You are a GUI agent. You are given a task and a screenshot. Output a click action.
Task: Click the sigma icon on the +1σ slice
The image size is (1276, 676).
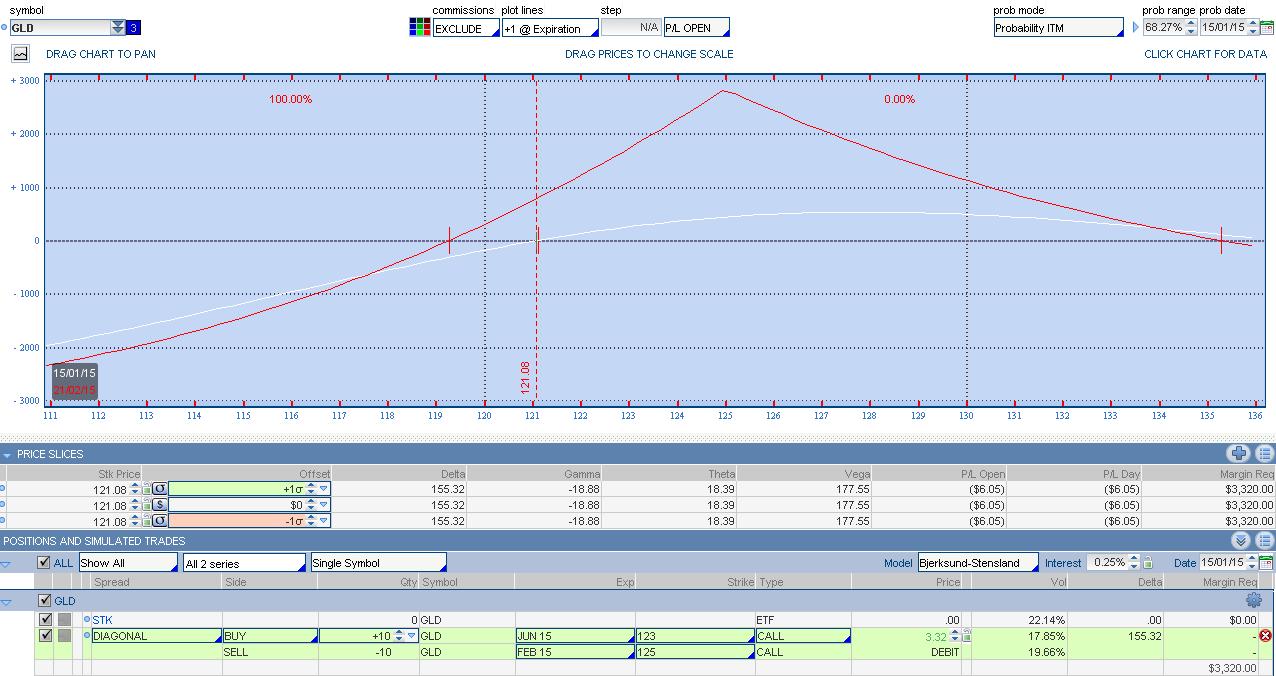(x=159, y=489)
